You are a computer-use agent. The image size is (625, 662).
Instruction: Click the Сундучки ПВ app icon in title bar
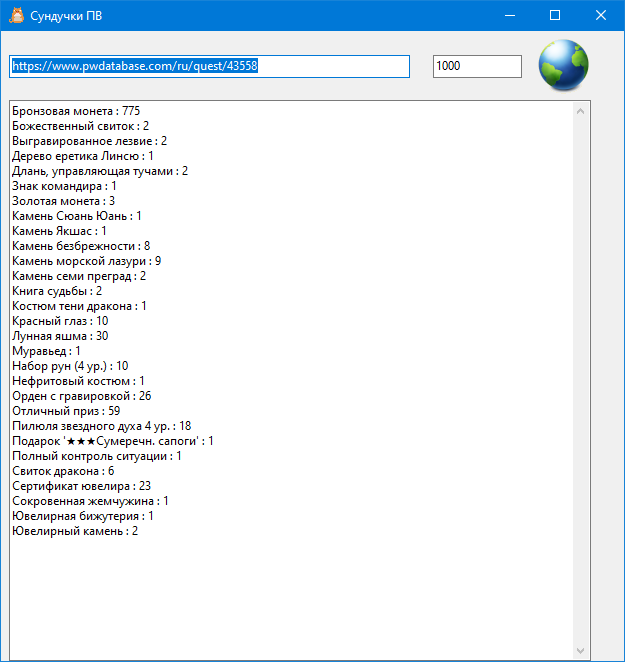(x=17, y=15)
